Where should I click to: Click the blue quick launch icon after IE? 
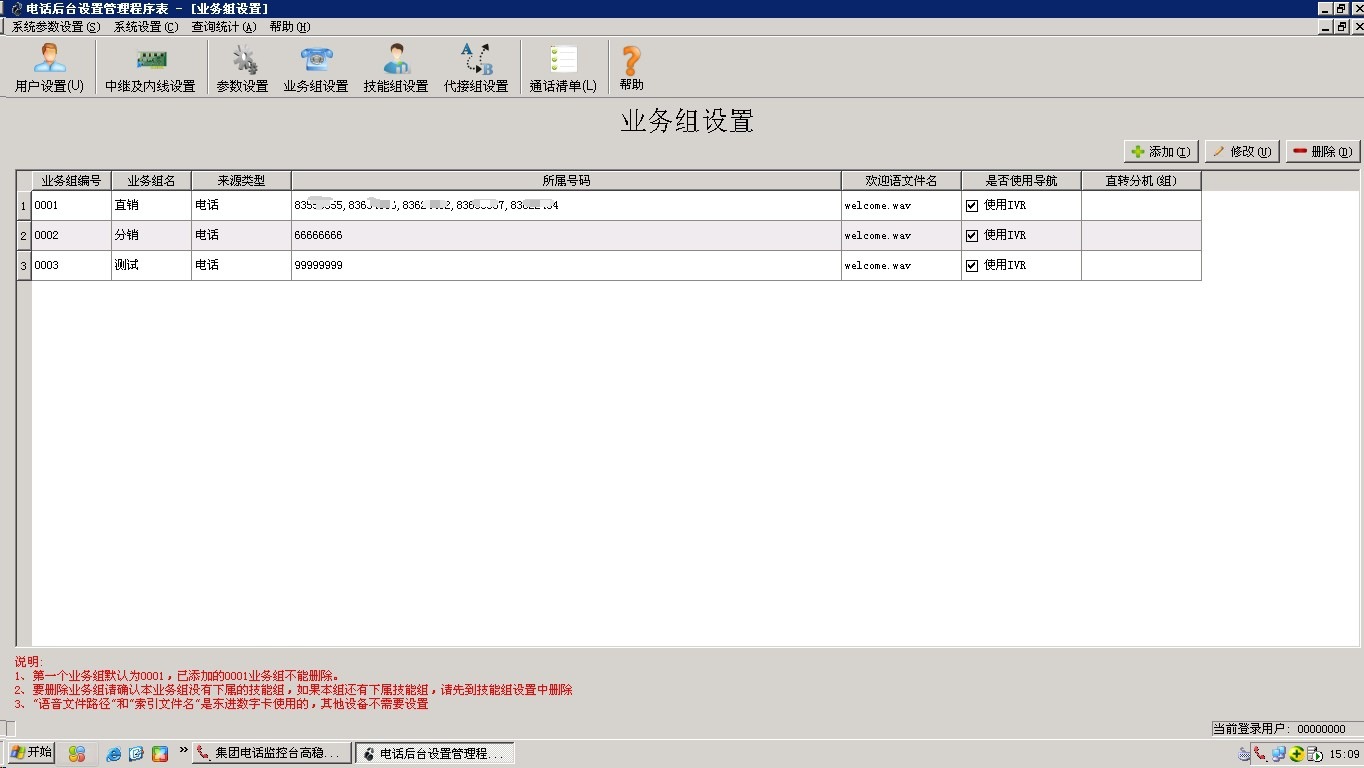tap(136, 754)
